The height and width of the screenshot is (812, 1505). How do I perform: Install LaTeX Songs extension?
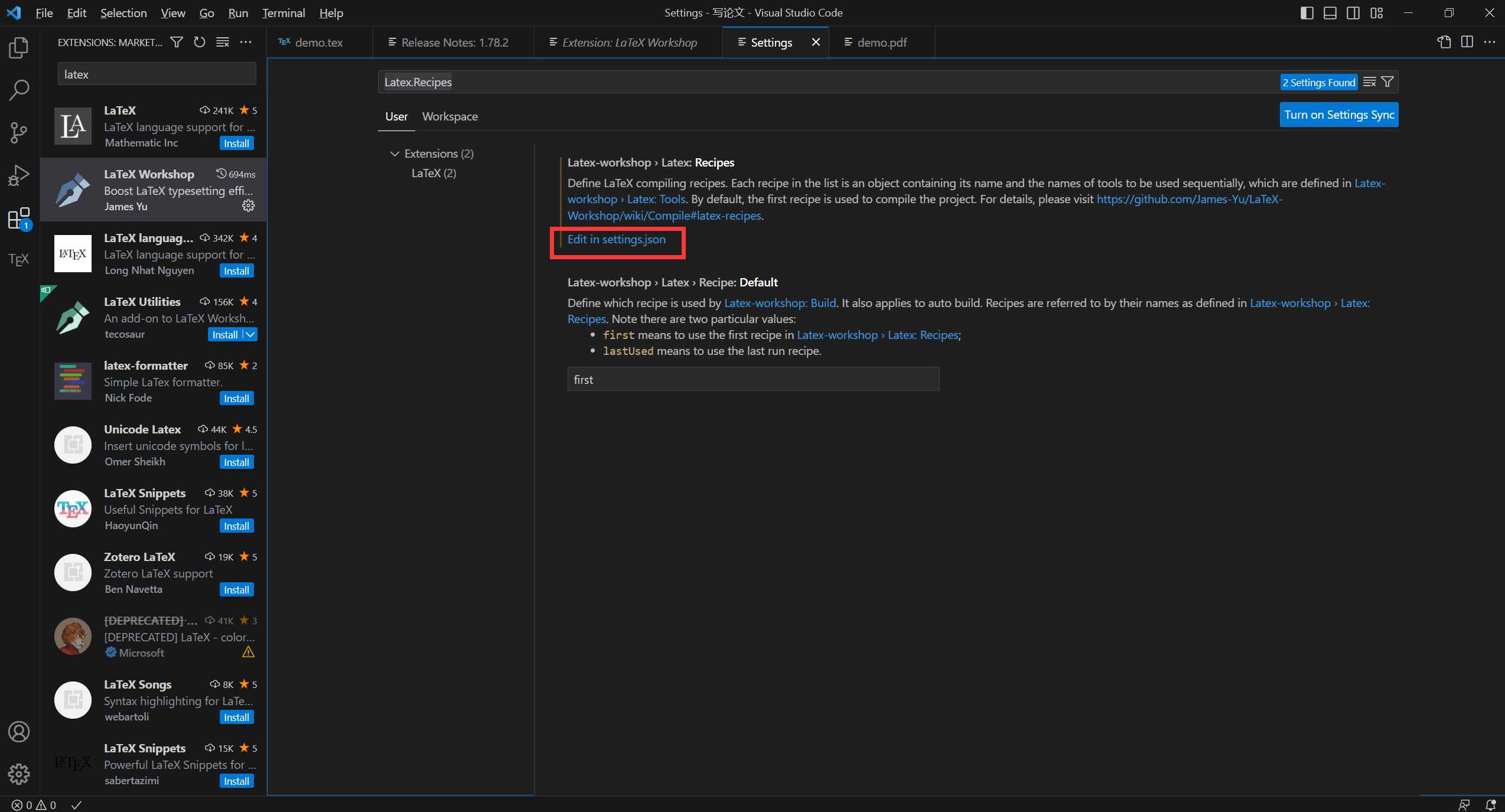pyautogui.click(x=236, y=717)
